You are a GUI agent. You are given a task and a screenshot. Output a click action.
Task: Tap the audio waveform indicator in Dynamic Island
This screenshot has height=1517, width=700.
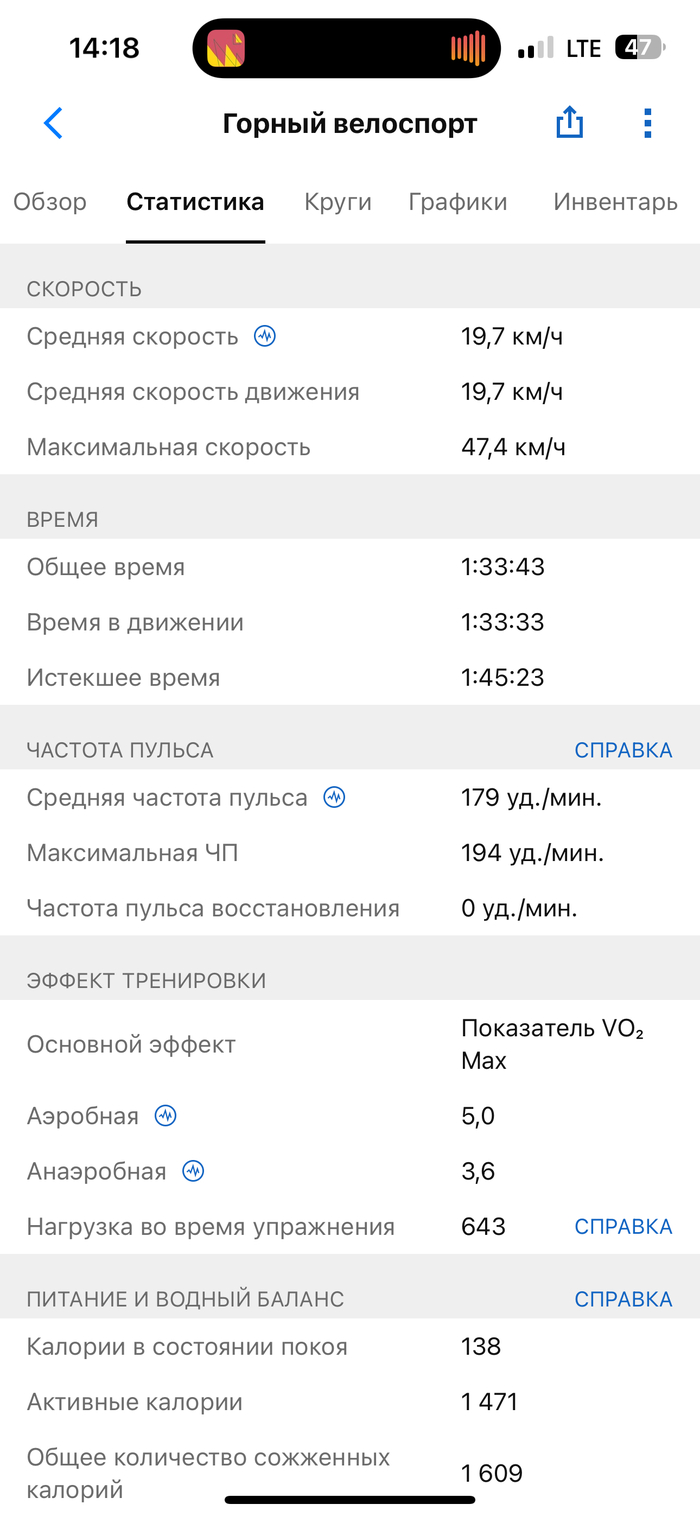tap(467, 48)
